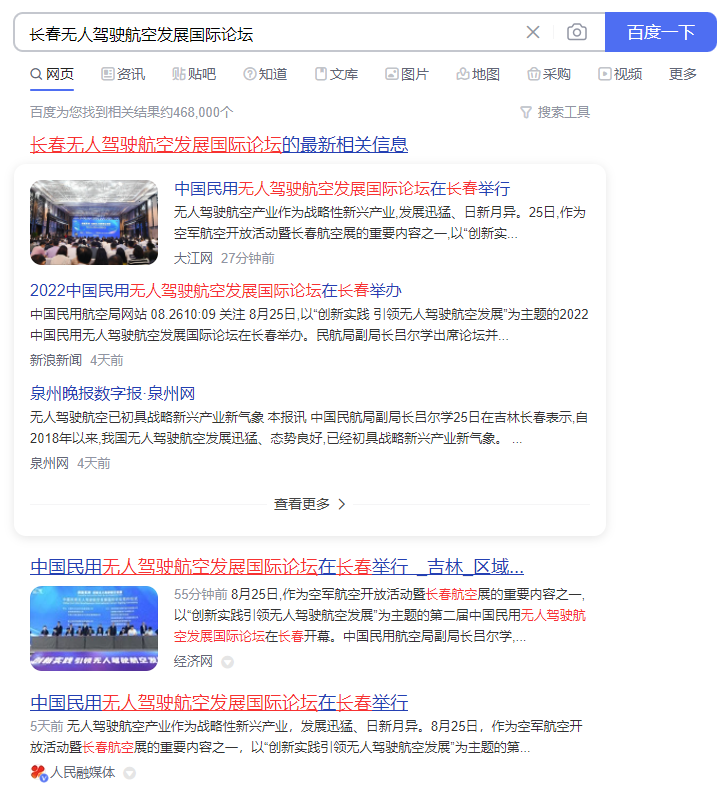Switch to the 图片 tab
The width and height of the screenshot is (725, 790).
pyautogui.click(x=407, y=75)
